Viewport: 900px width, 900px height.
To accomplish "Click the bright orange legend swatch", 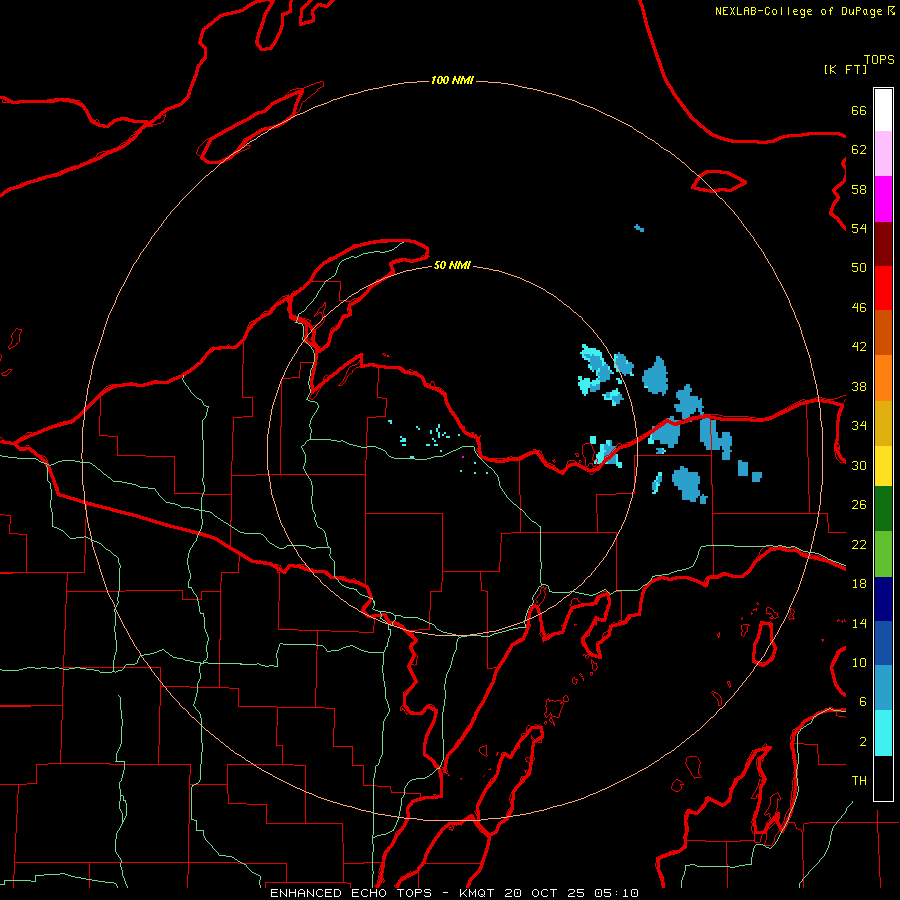I will pos(883,378).
